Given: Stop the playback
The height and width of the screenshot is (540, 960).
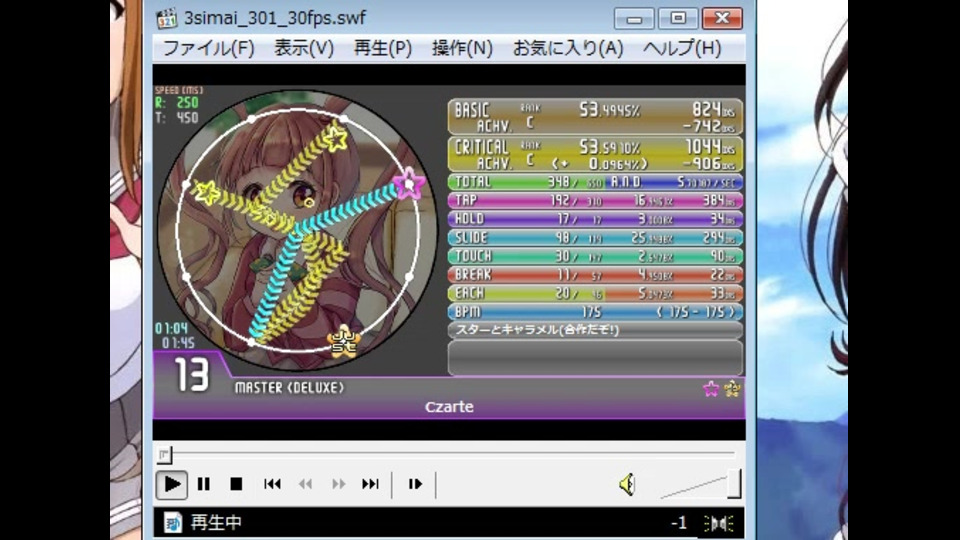Looking at the screenshot, I should [236, 484].
